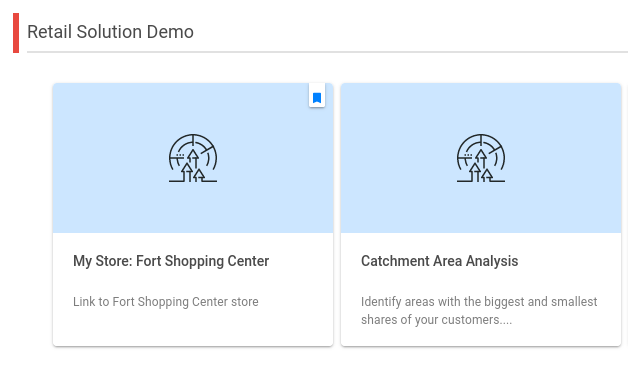Viewport: 628px width, 376px height.
Task: Select the Retail Solution Demo heading
Action: (x=110, y=32)
